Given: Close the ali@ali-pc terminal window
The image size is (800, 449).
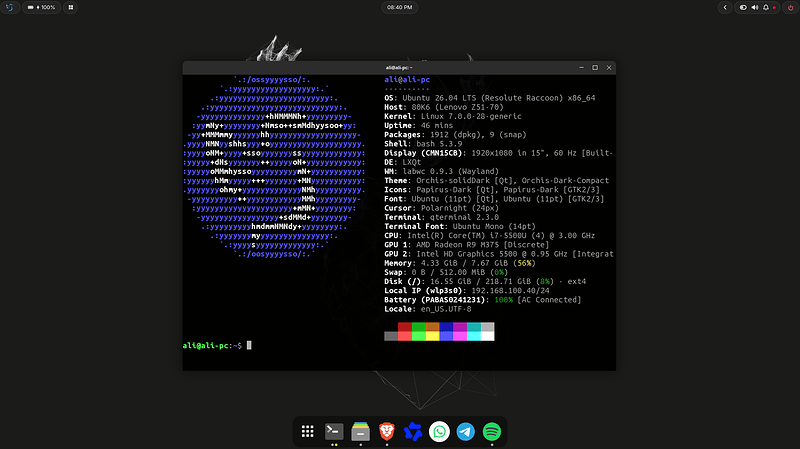Looking at the screenshot, I should [x=609, y=67].
